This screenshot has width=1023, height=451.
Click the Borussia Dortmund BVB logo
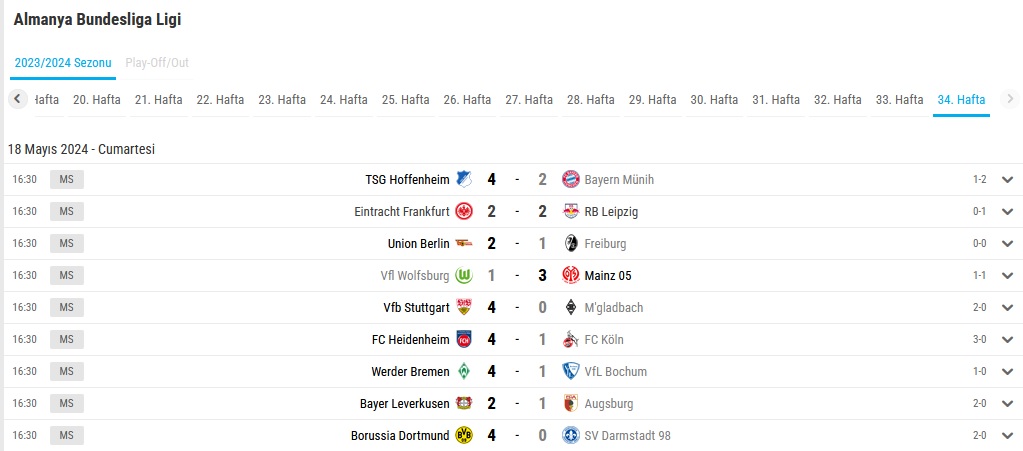pyautogui.click(x=464, y=435)
